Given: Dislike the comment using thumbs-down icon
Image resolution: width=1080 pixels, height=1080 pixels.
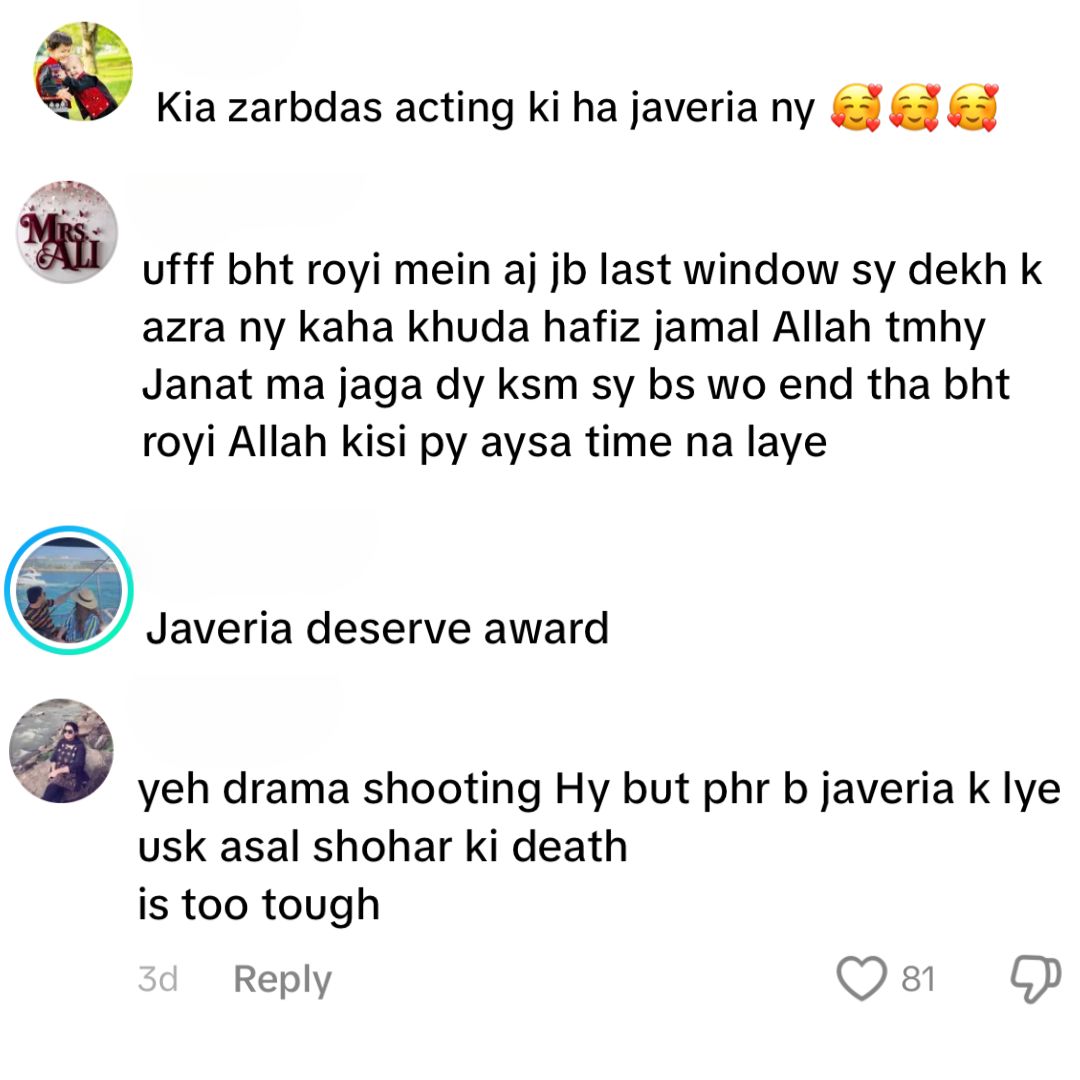Looking at the screenshot, I should (1035, 979).
